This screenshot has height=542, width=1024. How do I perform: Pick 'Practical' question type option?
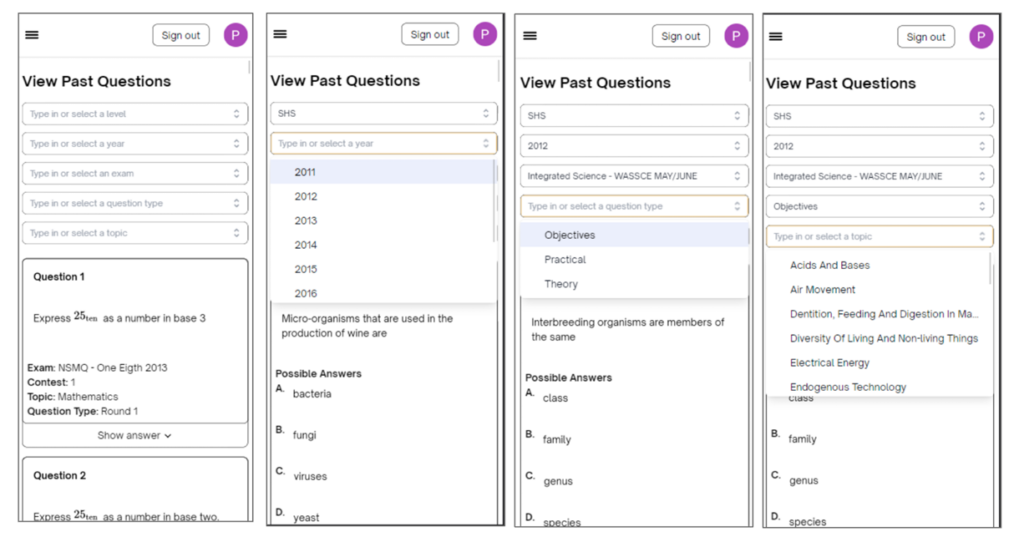565,259
